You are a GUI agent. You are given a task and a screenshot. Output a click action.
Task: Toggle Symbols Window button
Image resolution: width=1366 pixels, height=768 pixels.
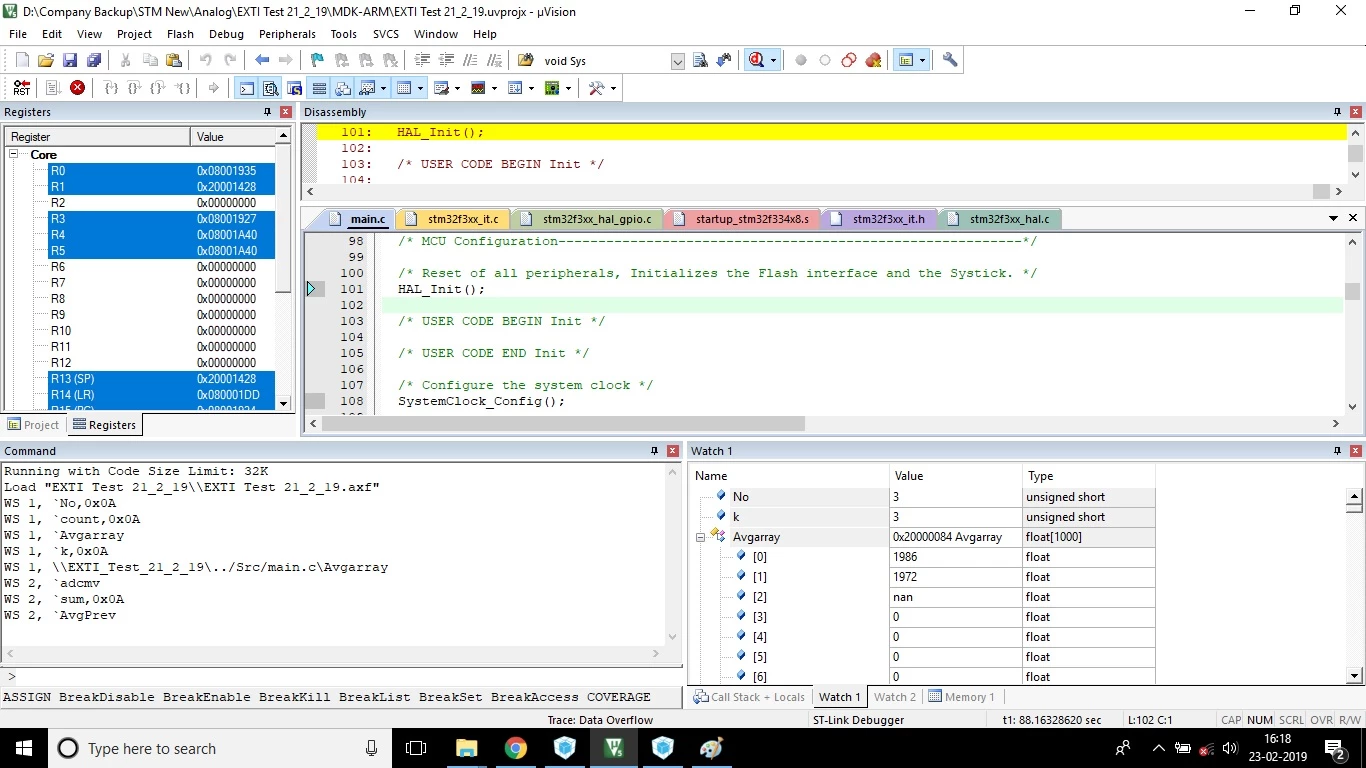point(294,88)
